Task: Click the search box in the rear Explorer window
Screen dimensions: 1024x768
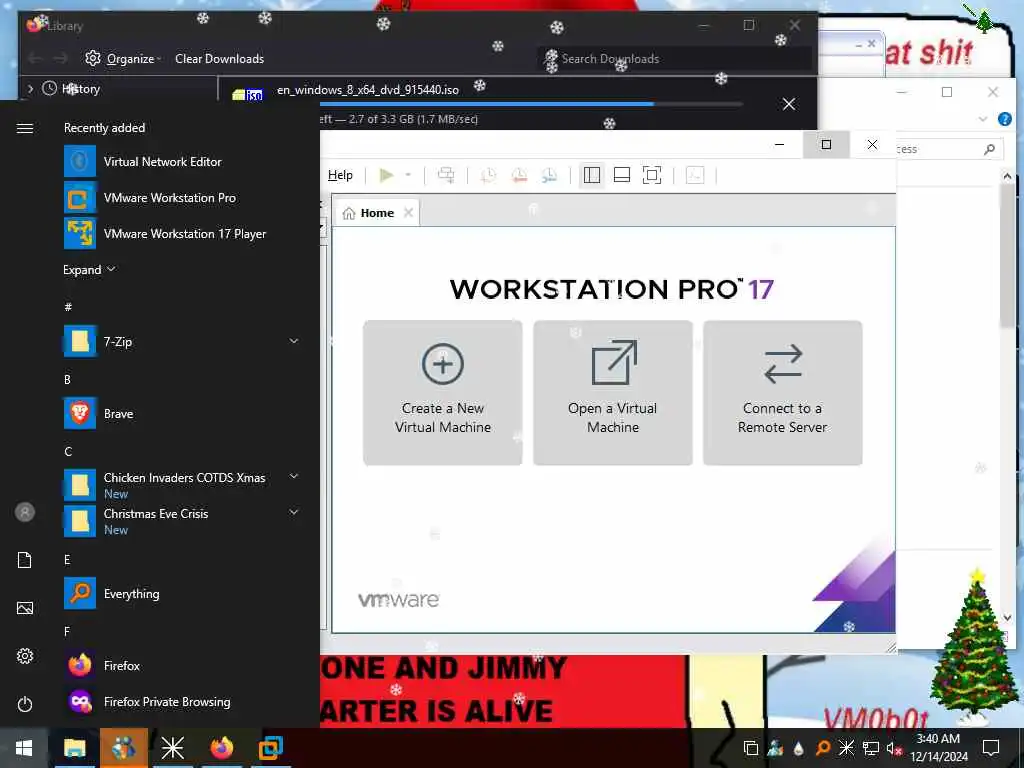Action: pyautogui.click(x=948, y=149)
